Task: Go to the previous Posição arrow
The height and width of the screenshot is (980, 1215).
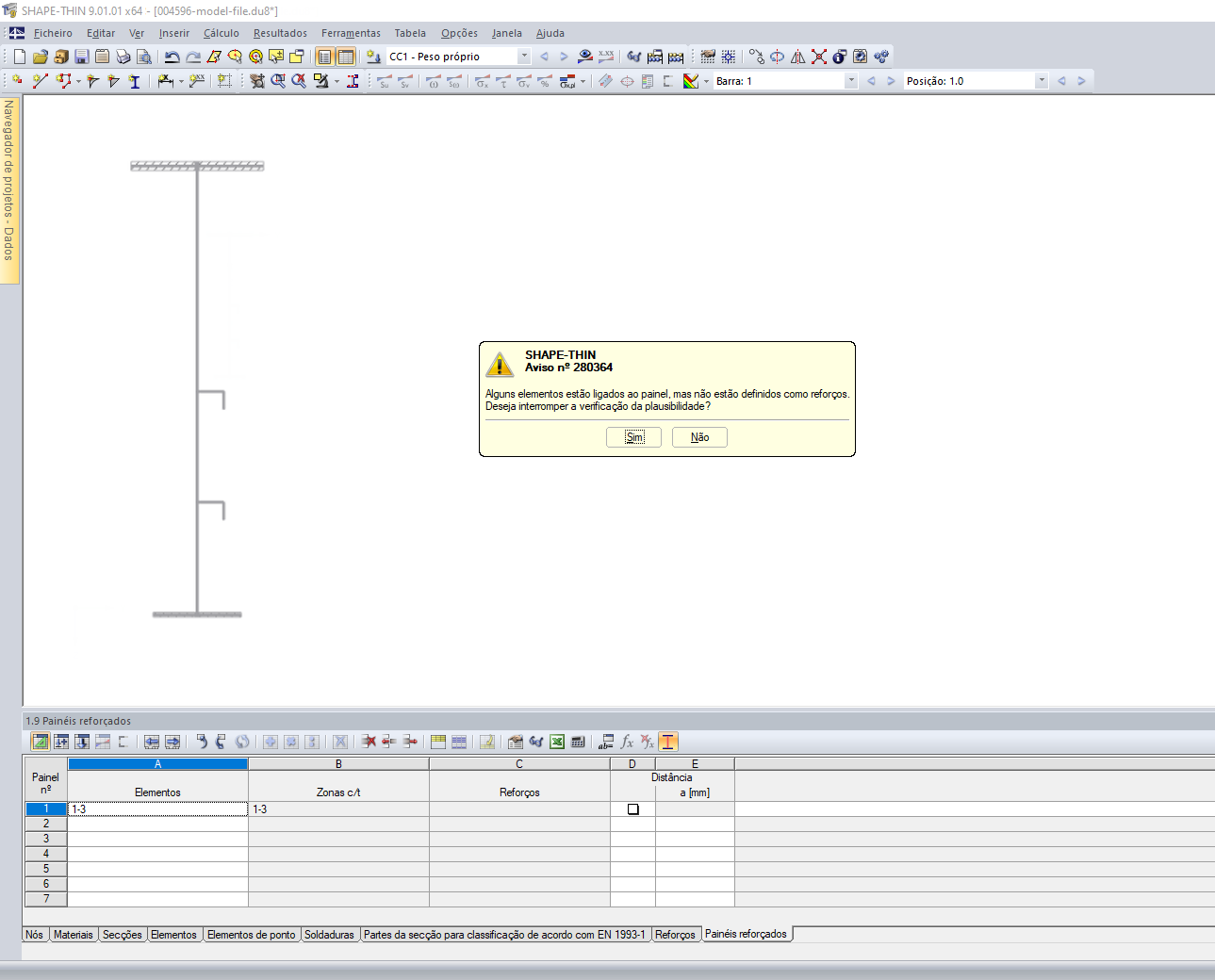Action: 1061,81
